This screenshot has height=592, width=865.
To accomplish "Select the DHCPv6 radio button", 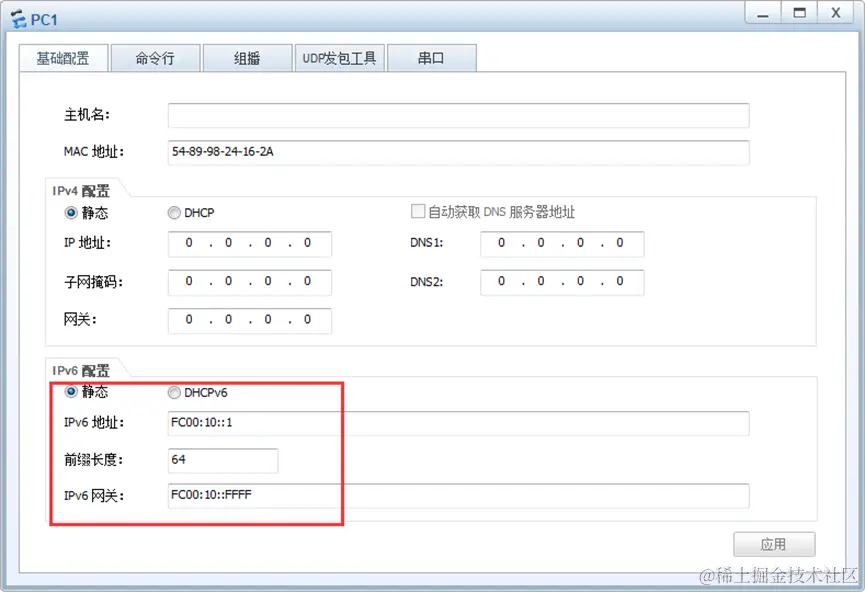I will click(x=174, y=392).
